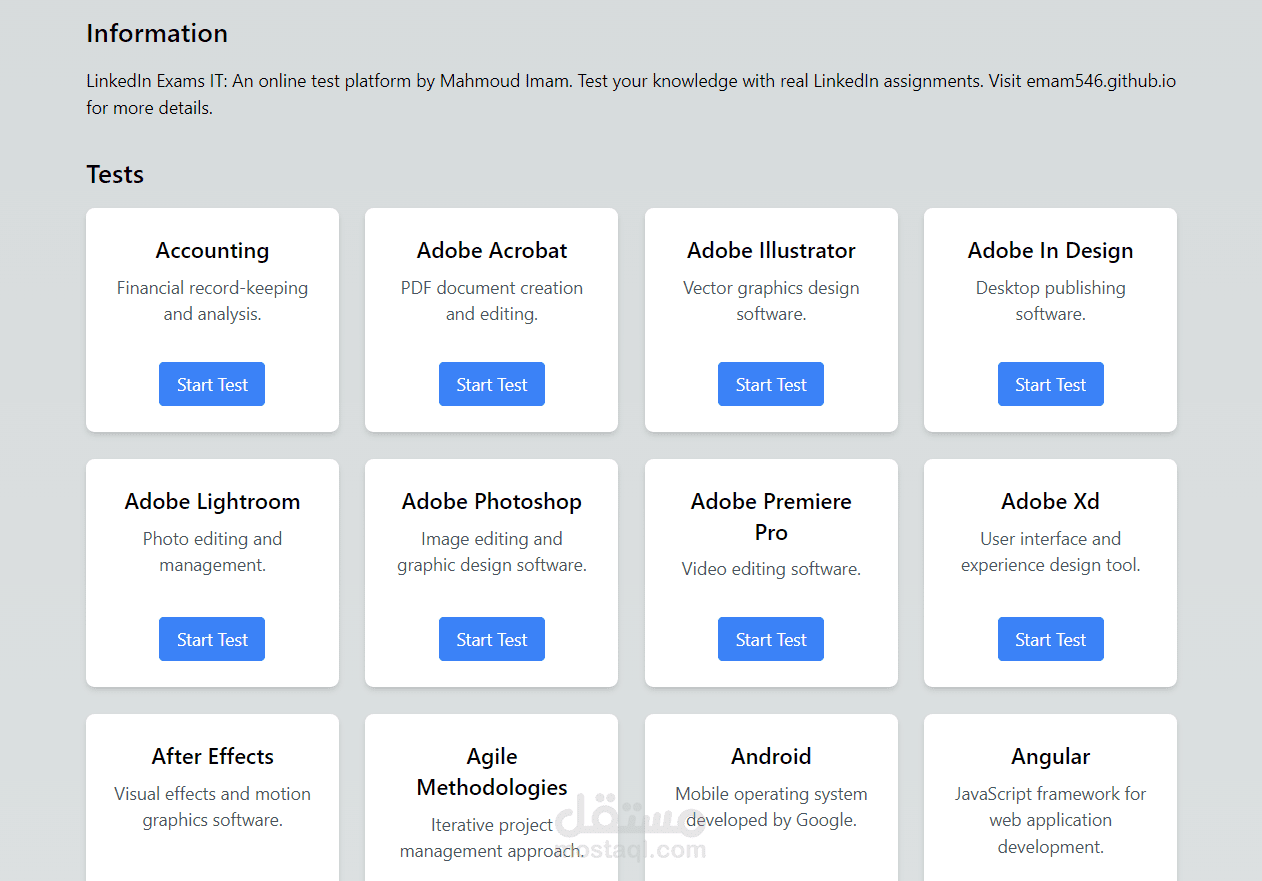This screenshot has width=1262, height=881.
Task: Select the Adobe Xd card heading
Action: click(1050, 502)
